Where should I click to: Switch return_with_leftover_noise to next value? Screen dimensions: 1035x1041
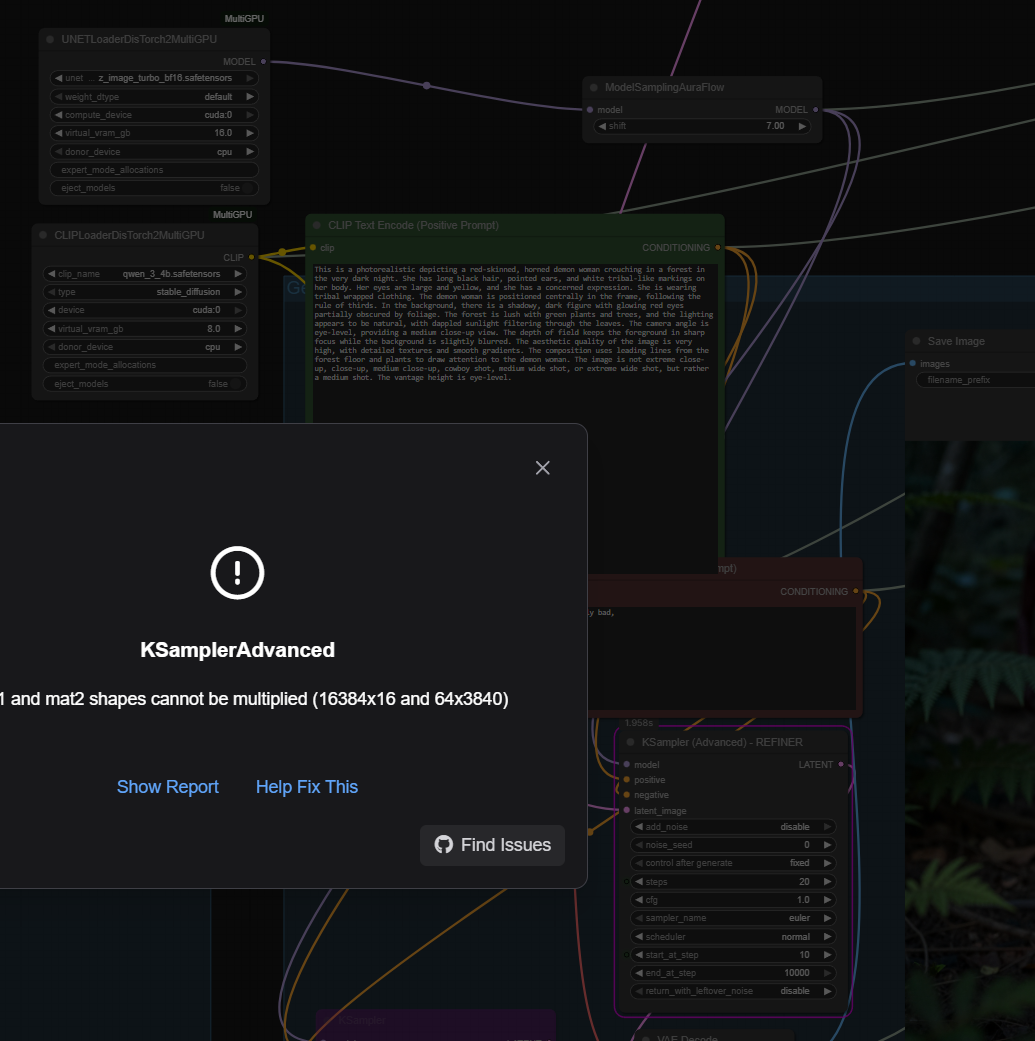[827, 991]
